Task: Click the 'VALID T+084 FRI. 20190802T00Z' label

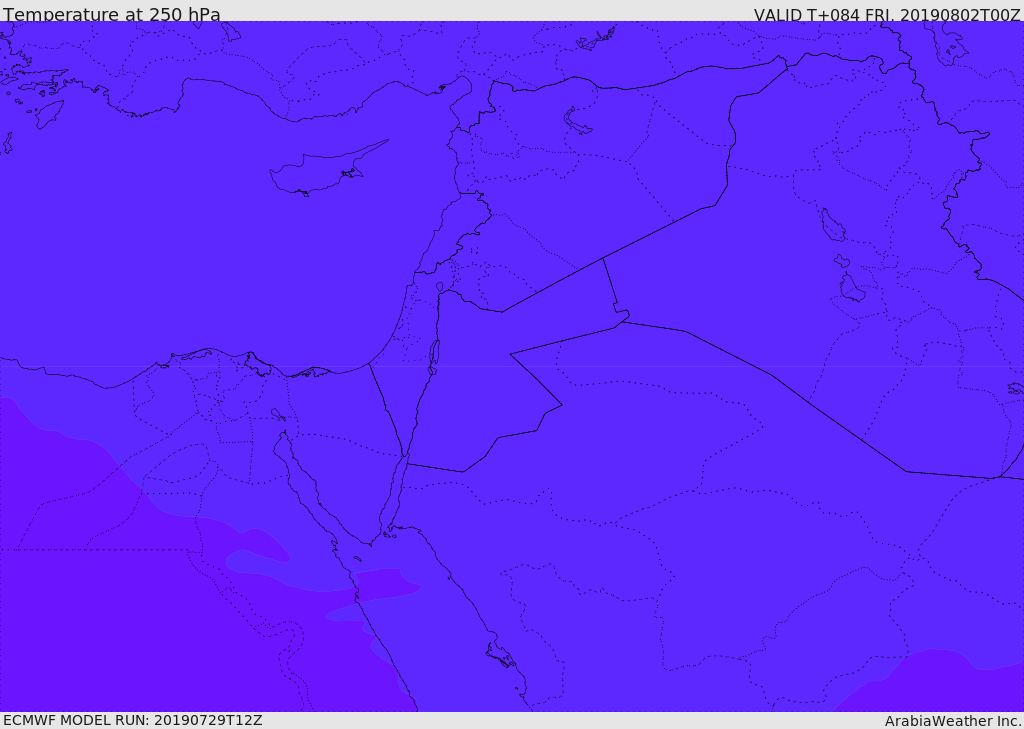Action: click(887, 14)
